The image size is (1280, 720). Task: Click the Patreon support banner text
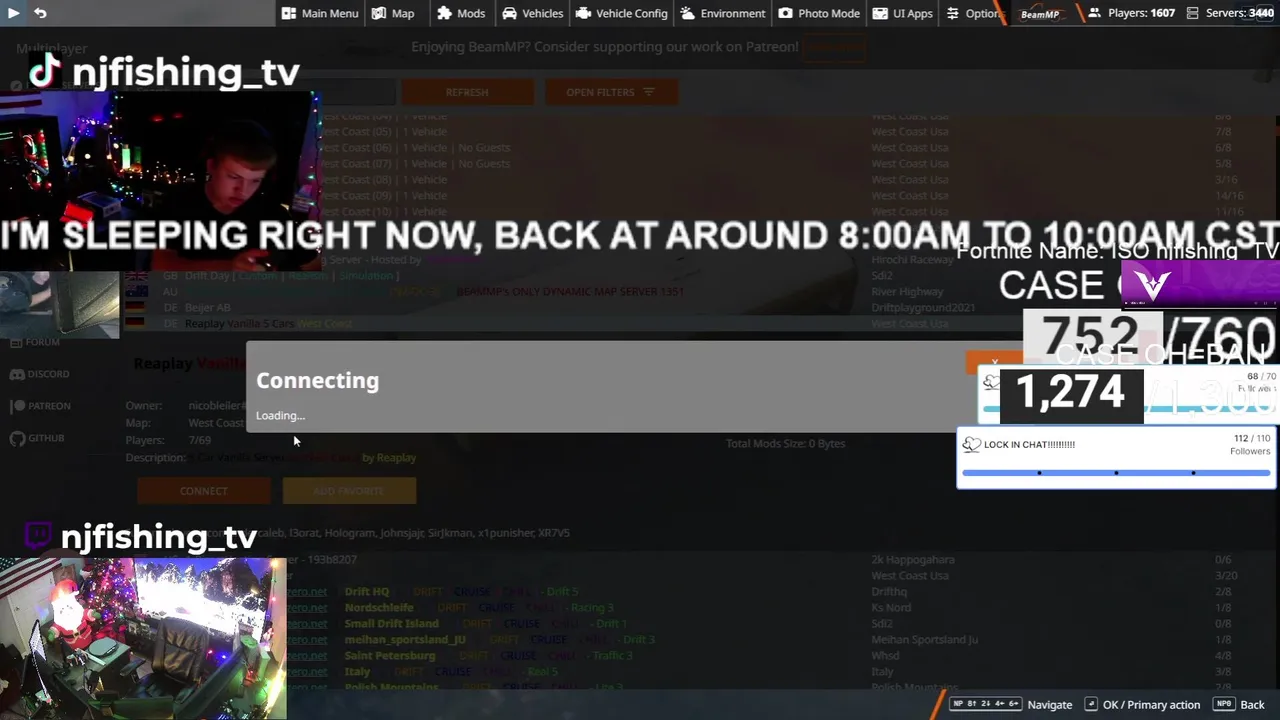(x=605, y=47)
